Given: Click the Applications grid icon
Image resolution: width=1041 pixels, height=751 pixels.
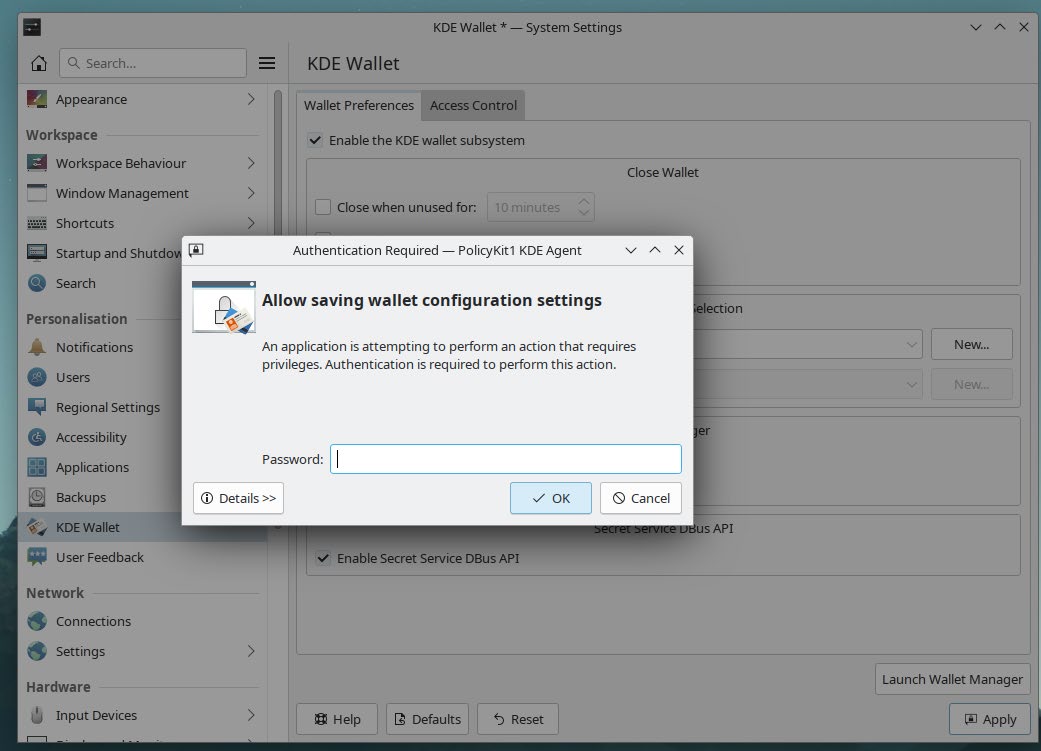Looking at the screenshot, I should (37, 467).
